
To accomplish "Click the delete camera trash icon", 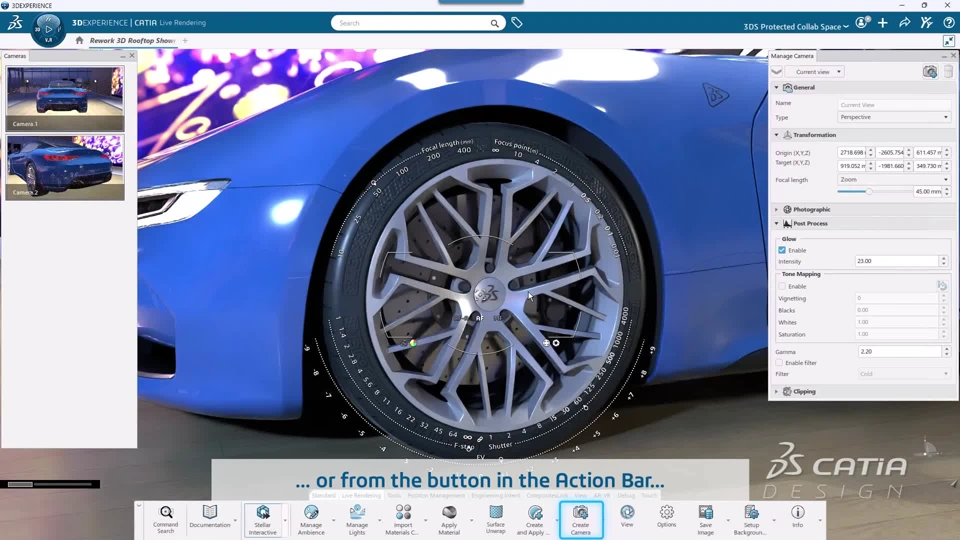I will tap(948, 72).
